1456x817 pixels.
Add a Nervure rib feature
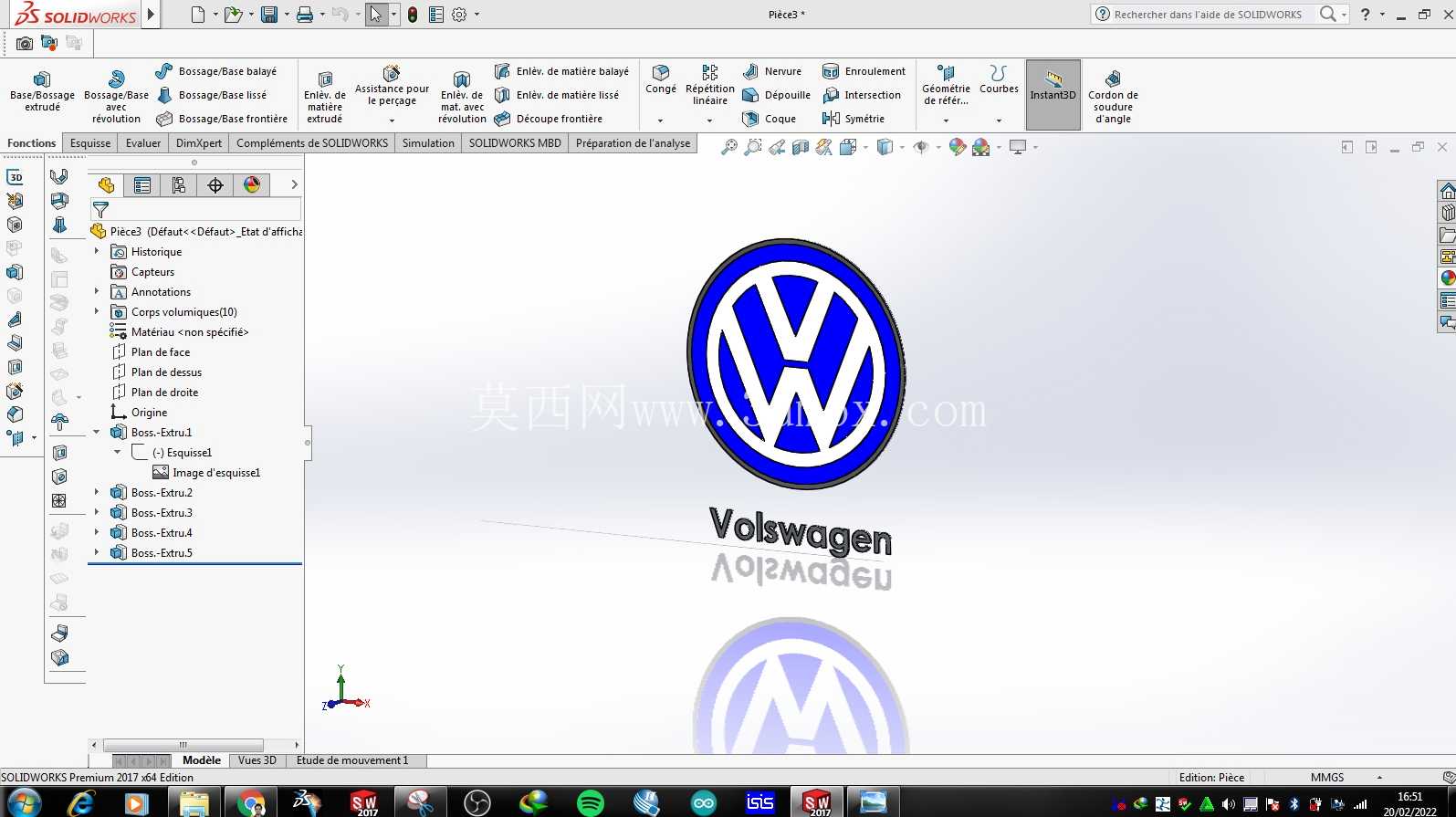[x=772, y=71]
